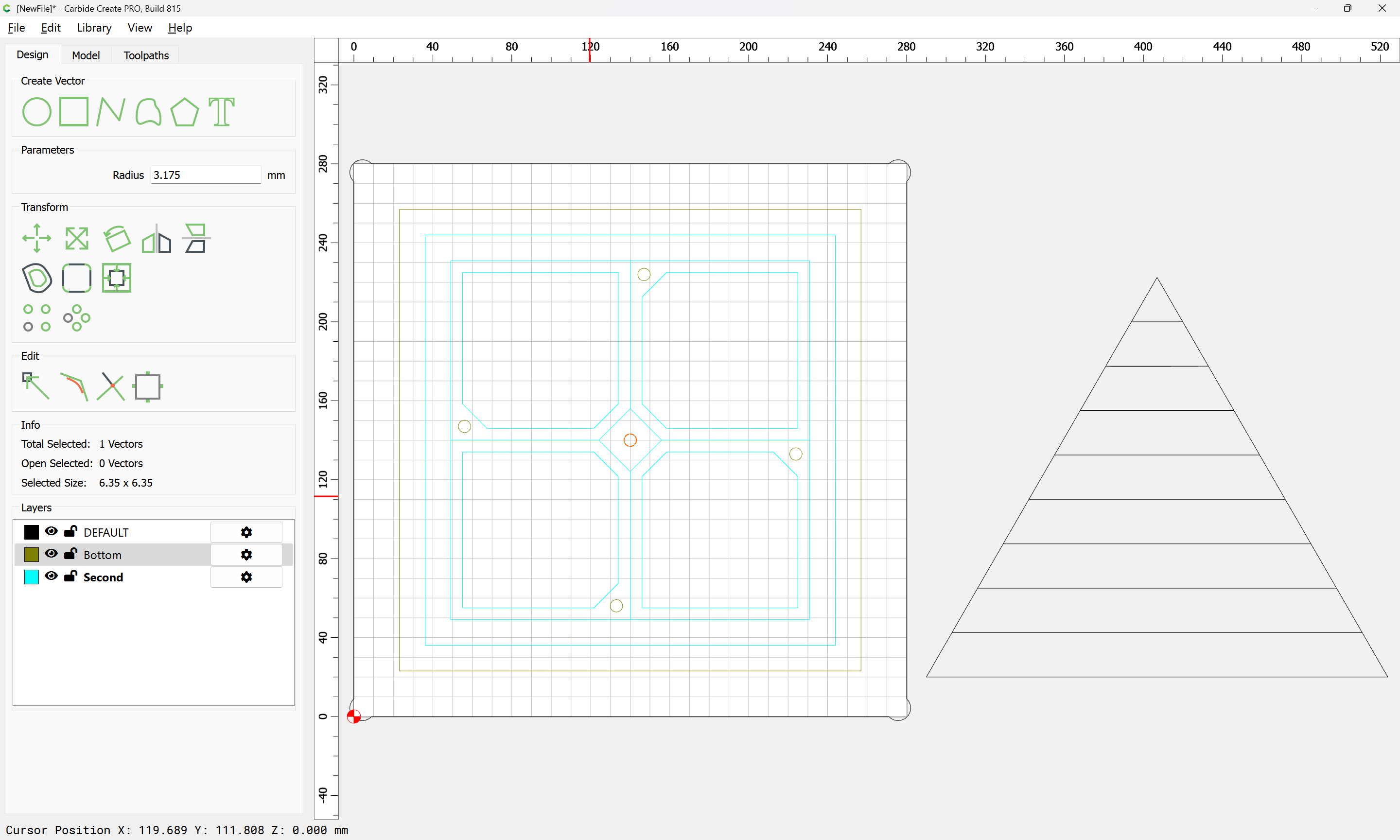Screen dimensions: 1400x840
Task: Toggle visibility of Bottom layer
Action: pos(51,554)
